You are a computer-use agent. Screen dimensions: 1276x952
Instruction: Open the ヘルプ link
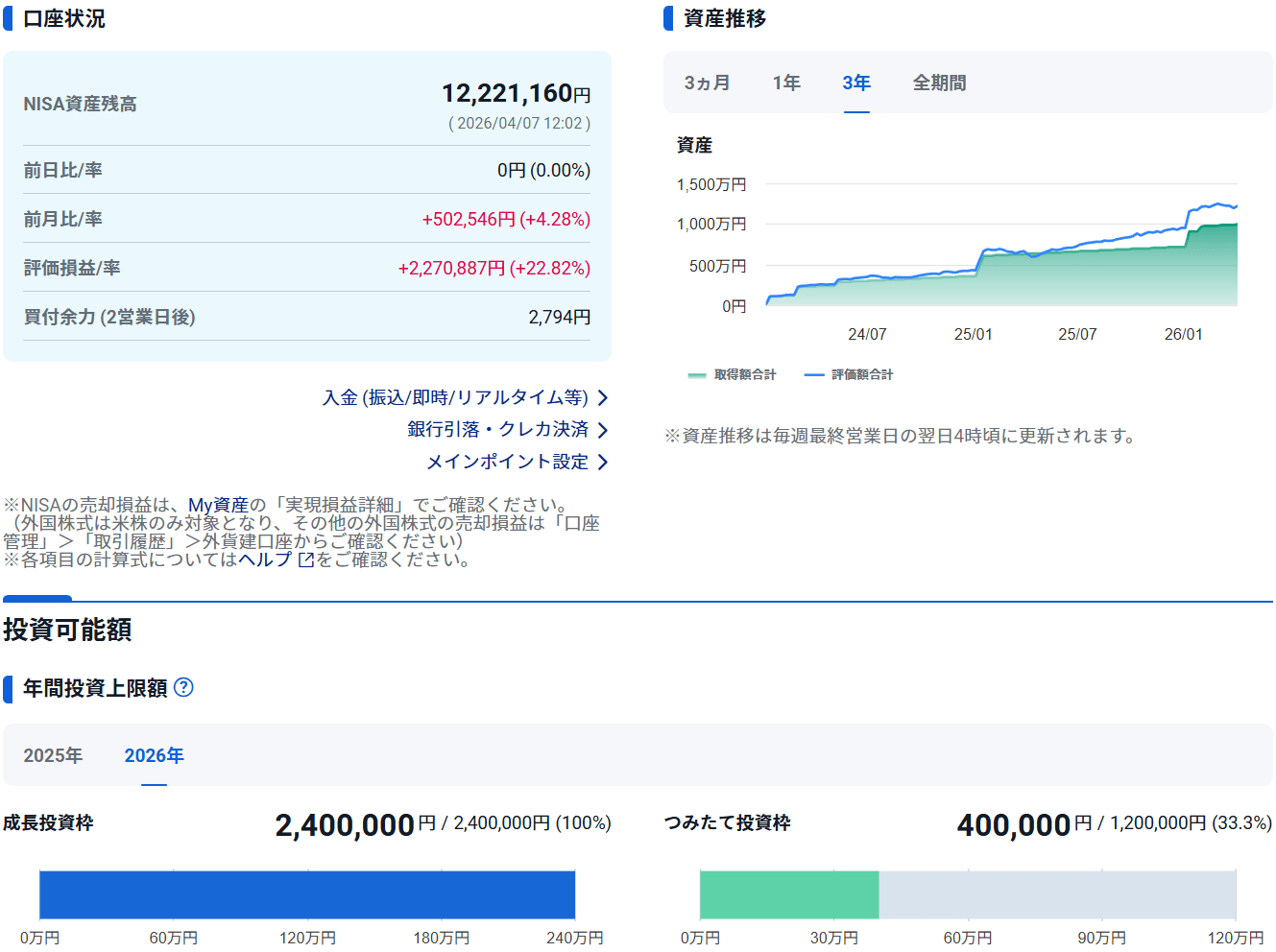(x=265, y=560)
